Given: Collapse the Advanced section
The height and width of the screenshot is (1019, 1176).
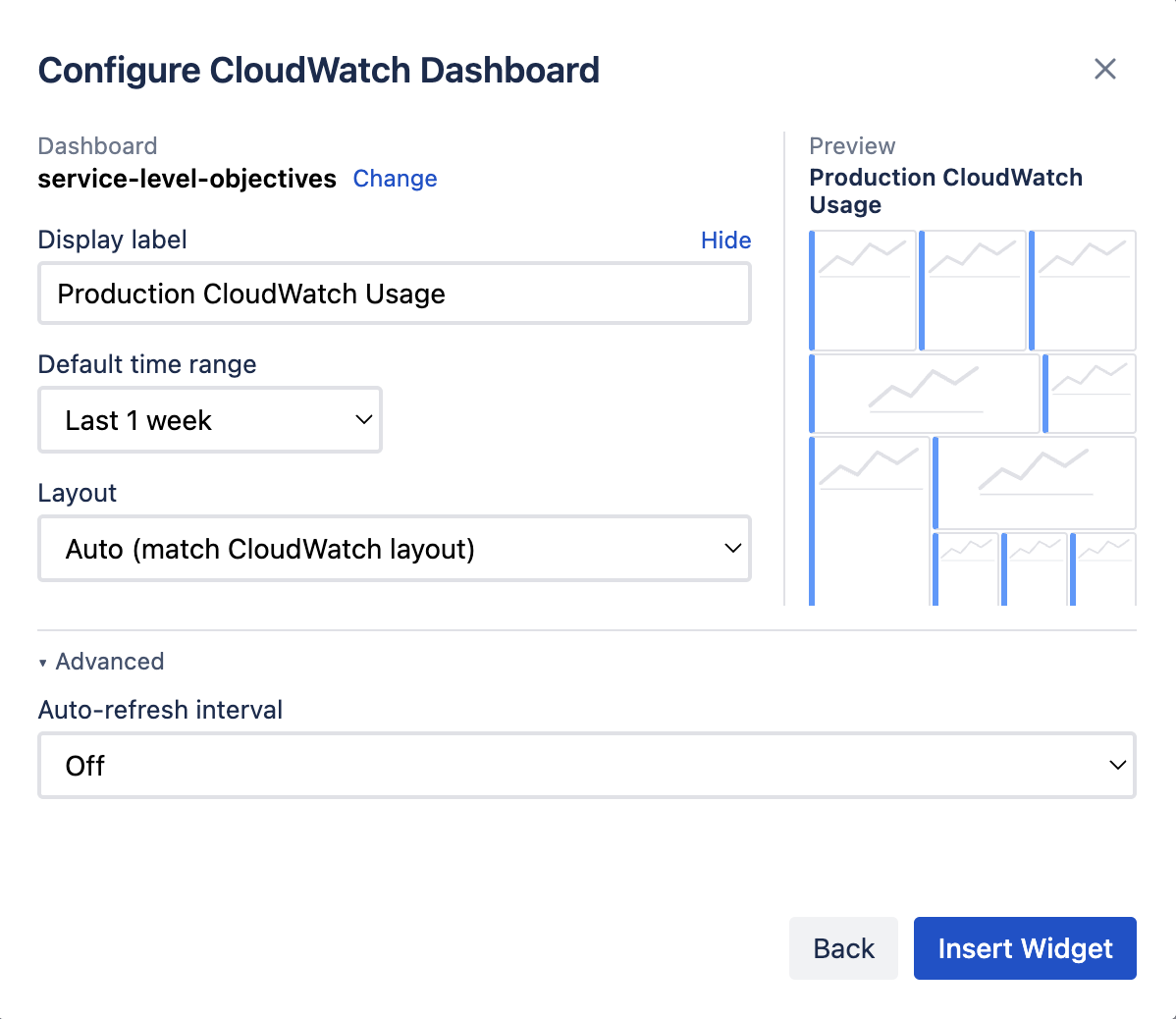Looking at the screenshot, I should [x=101, y=662].
